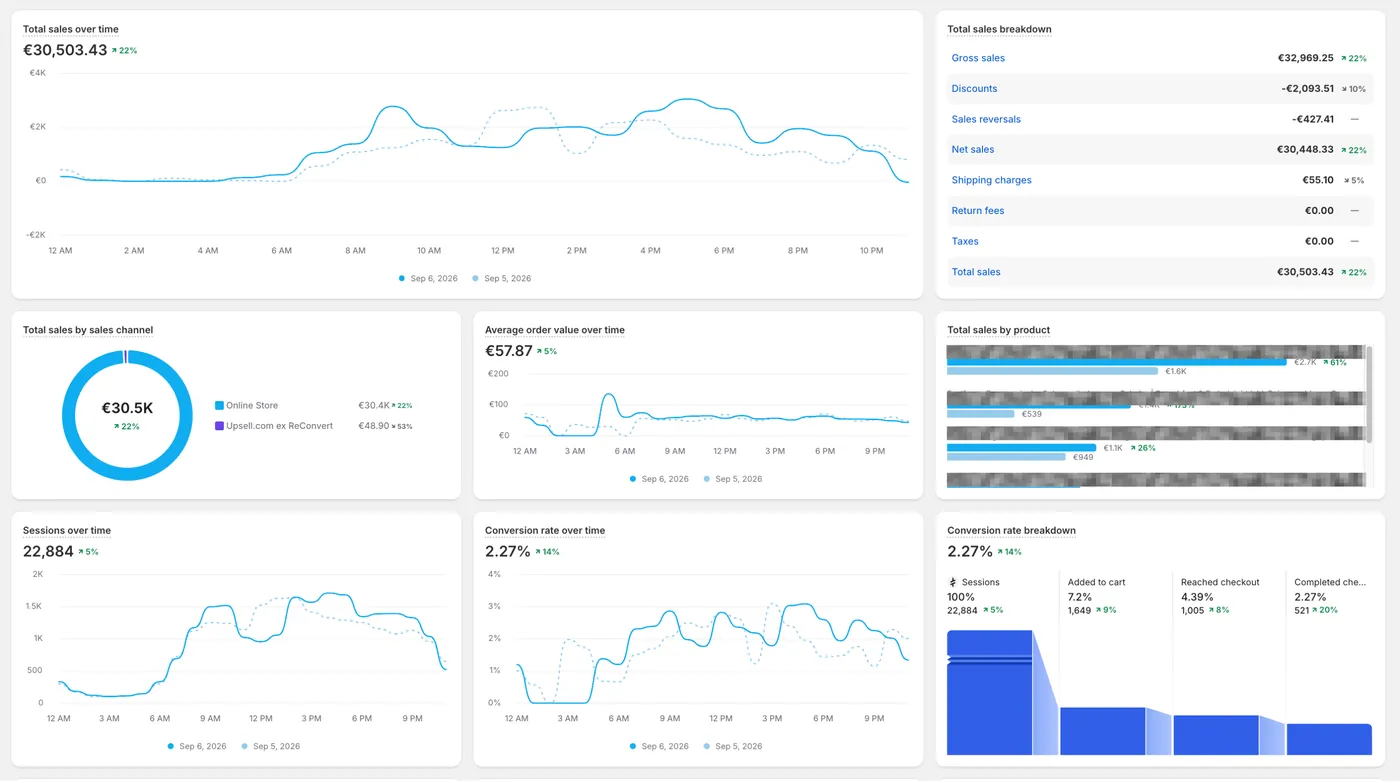Screen dimensions: 1400x783
Task: Click the Gross sales link
Action: (978, 58)
